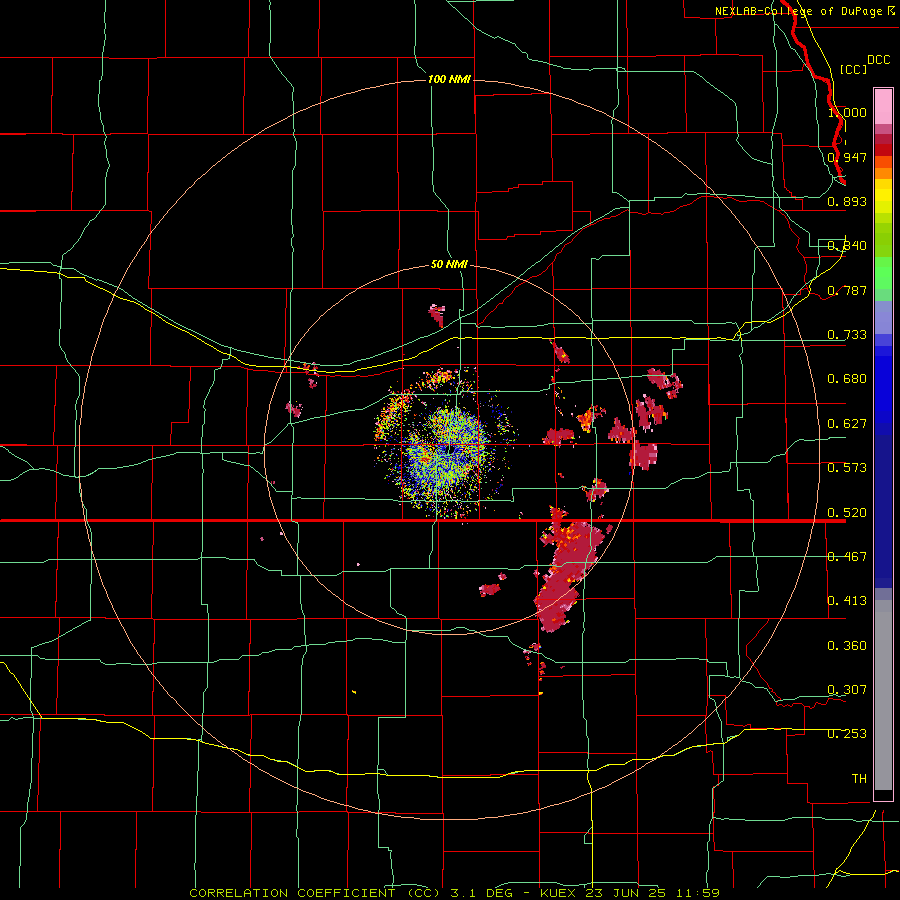The image size is (900, 900).
Task: Click the 50 NMI range ring label
Action: pyautogui.click(x=449, y=264)
